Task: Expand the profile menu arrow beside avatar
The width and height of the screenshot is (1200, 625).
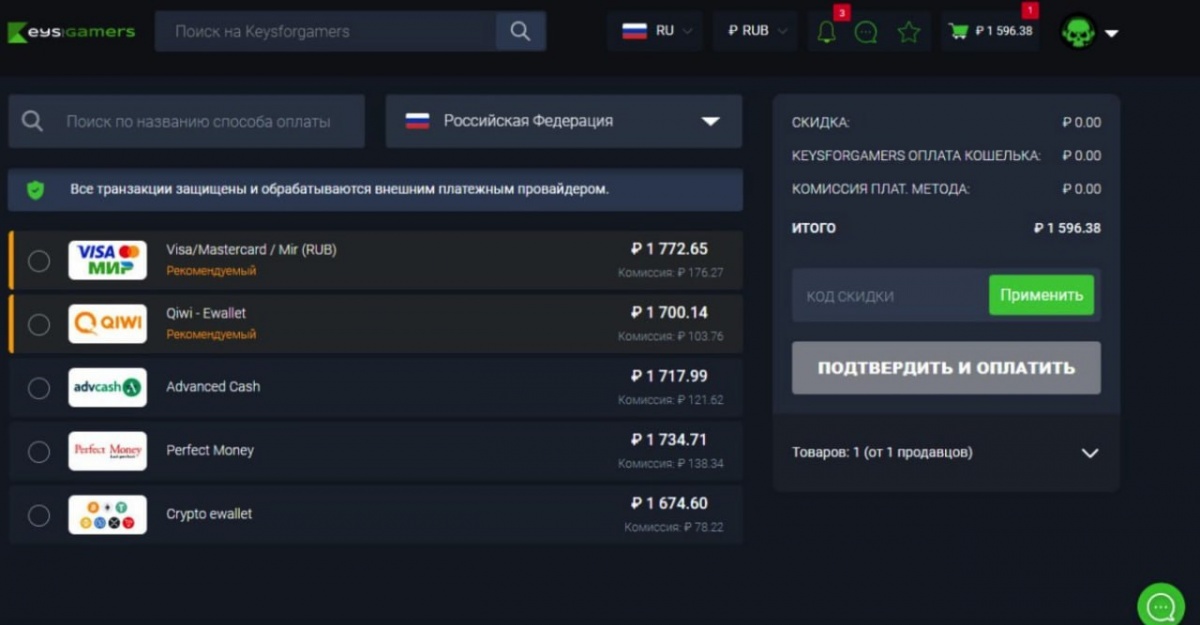Action: pos(1111,33)
